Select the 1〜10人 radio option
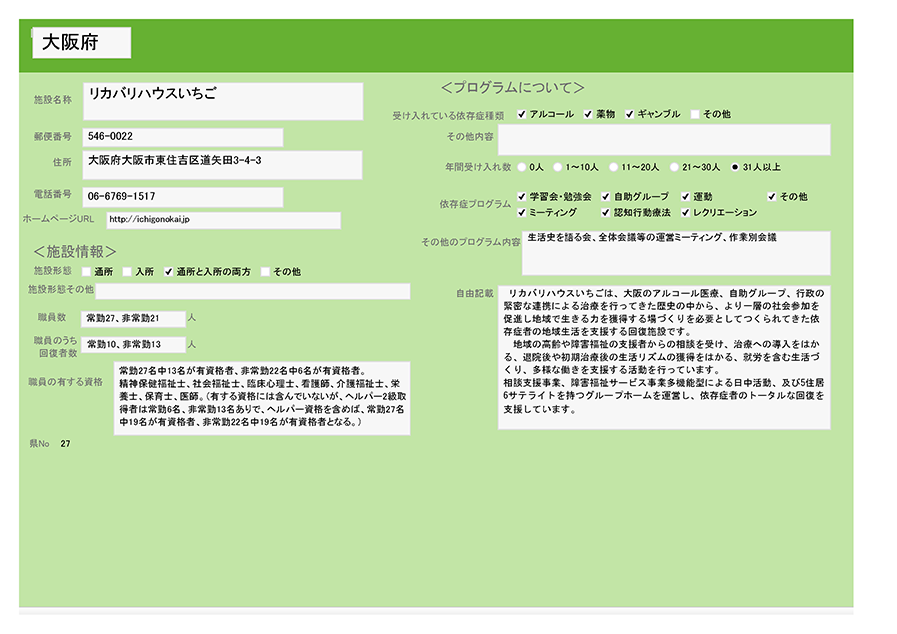The height and width of the screenshot is (634, 897). click(558, 166)
